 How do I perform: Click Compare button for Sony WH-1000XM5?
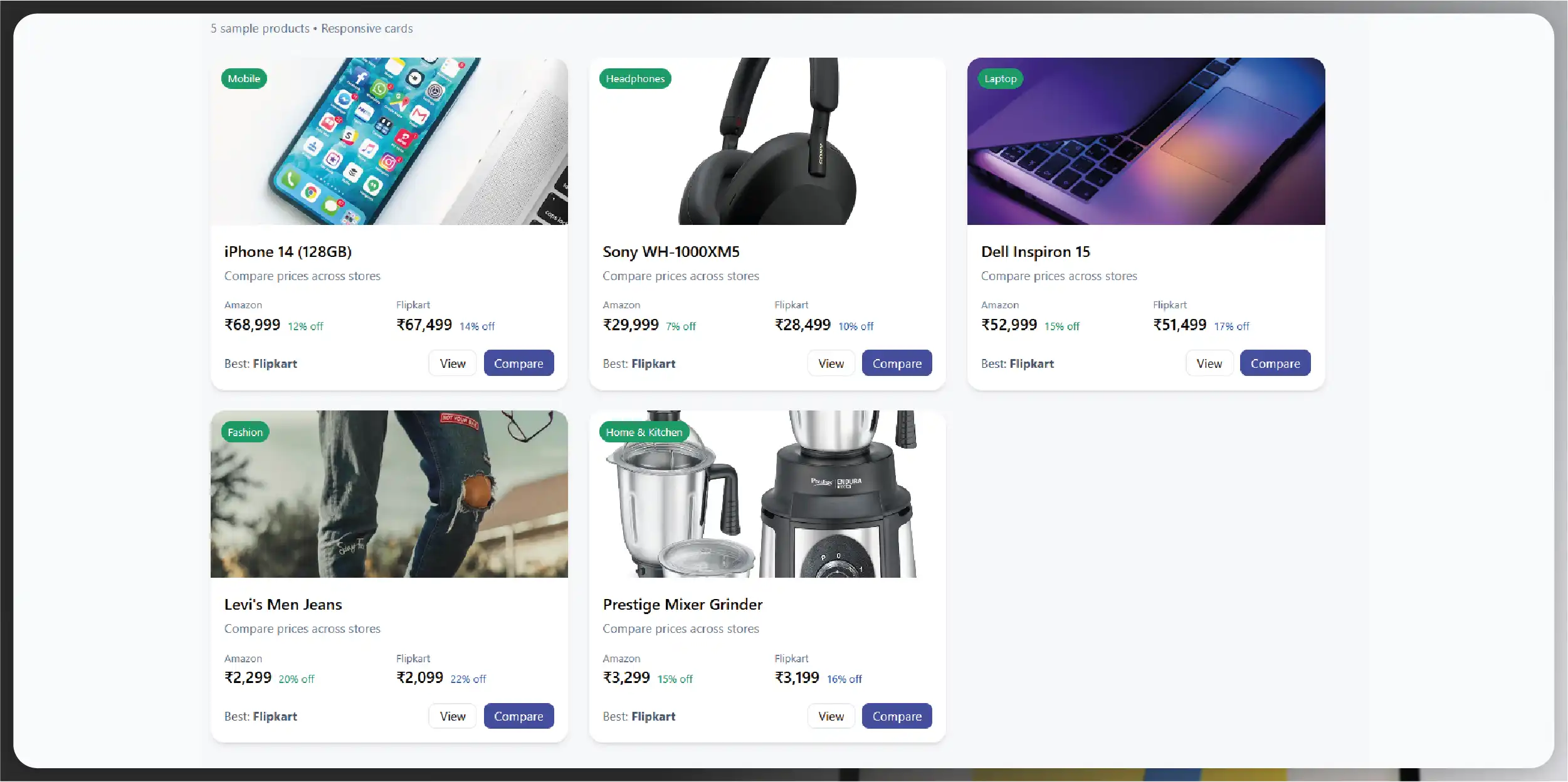coord(897,363)
